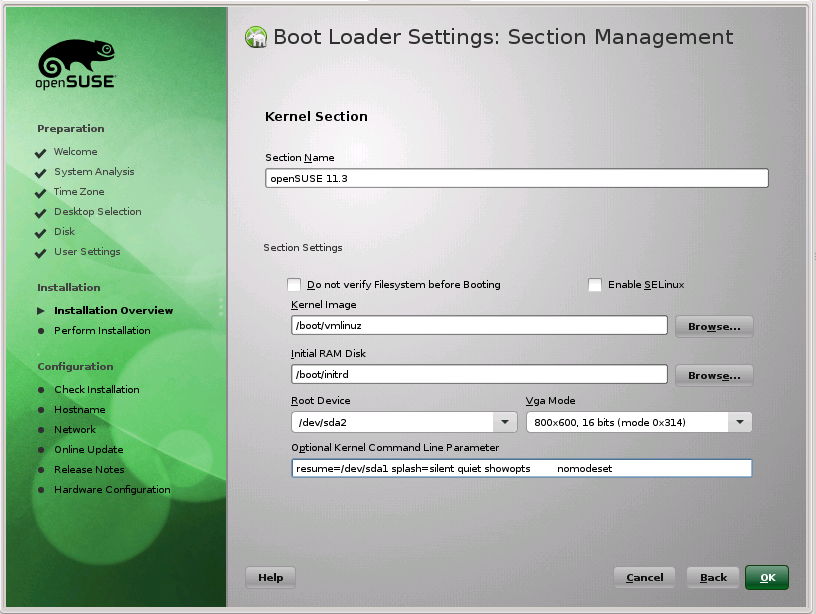This screenshot has width=816, height=614.
Task: Click the Configuration sidebar heading
Action: [75, 367]
